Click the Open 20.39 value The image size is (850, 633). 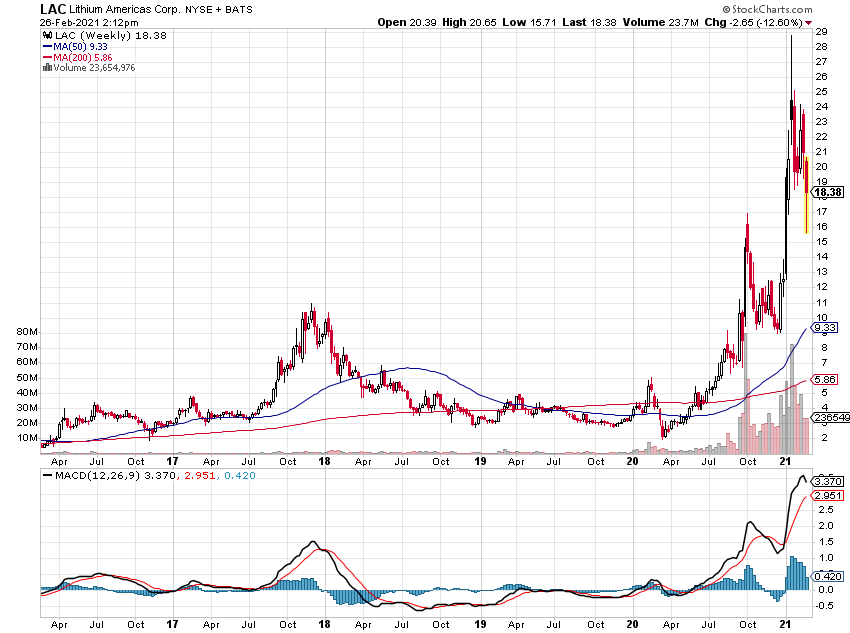point(407,22)
